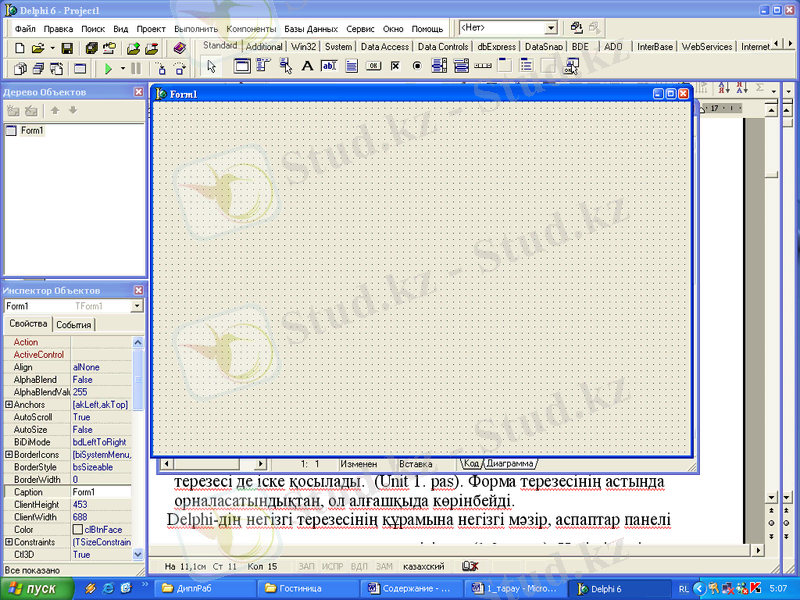Run the project with green arrow
Screen dimensions: 800x600
click(108, 68)
